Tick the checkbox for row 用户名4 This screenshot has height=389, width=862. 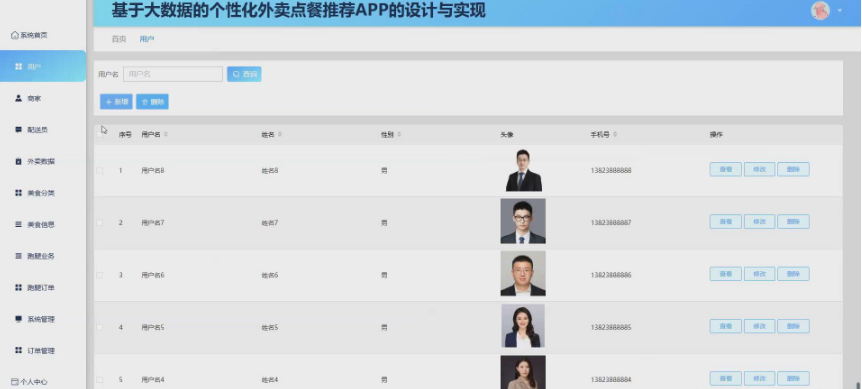(100, 380)
